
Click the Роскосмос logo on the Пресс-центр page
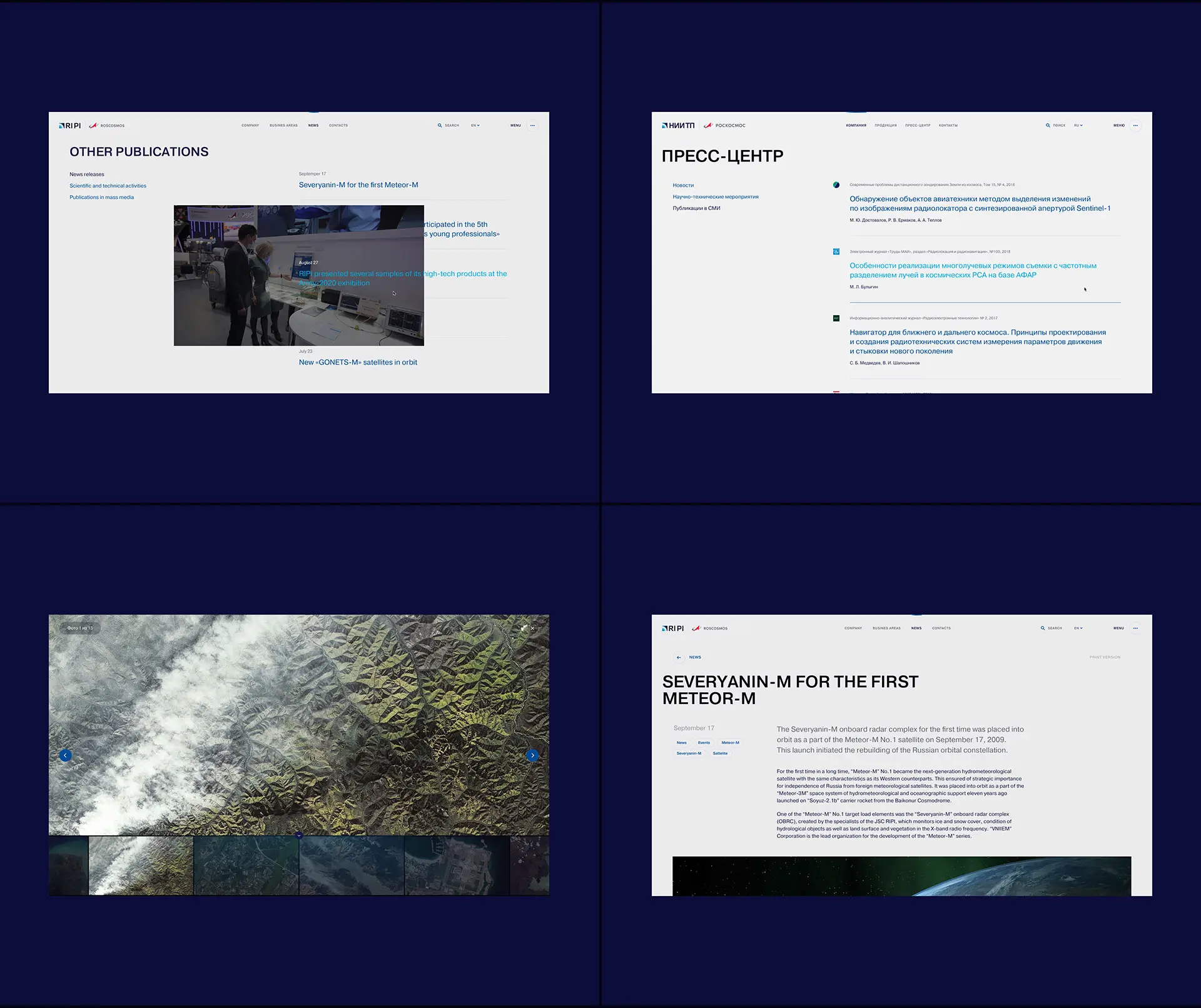pos(724,126)
